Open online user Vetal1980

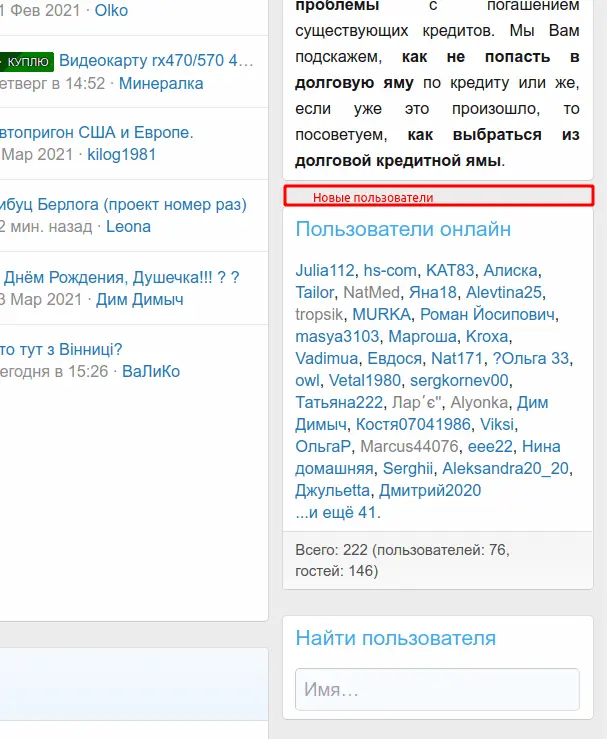point(365,380)
